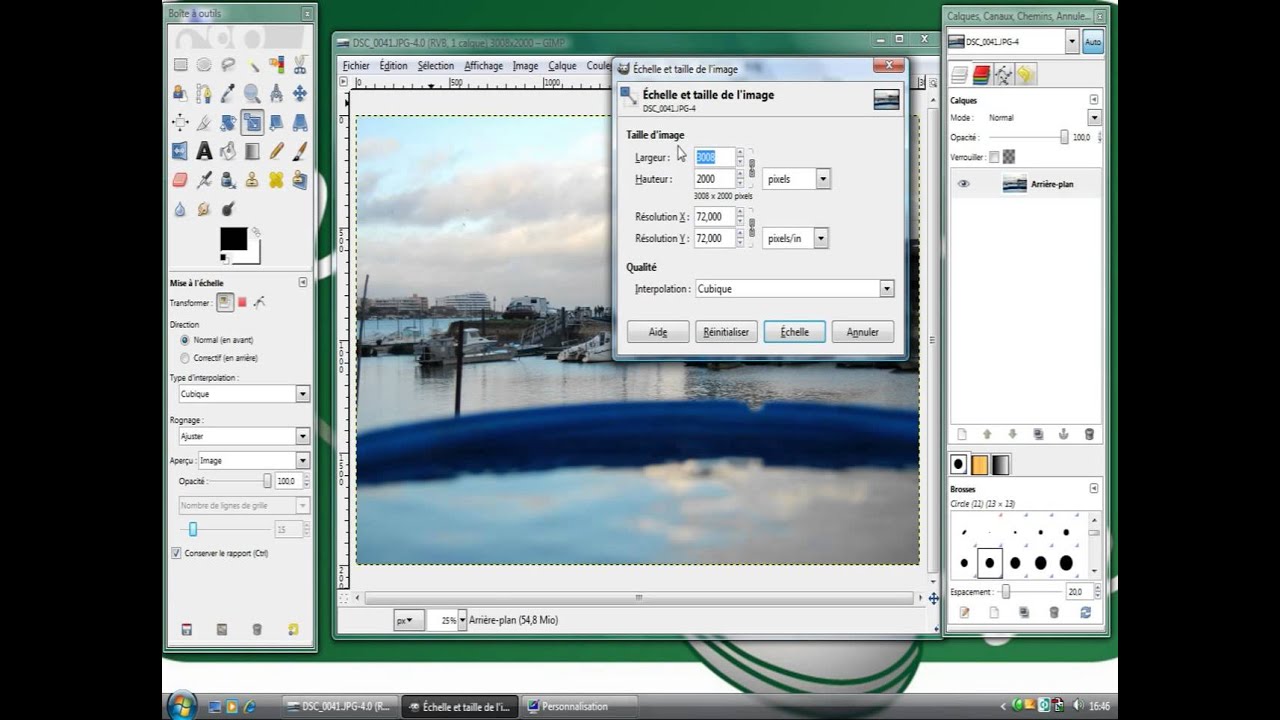
Task: Click the refresh brushes icon
Action: tap(1085, 612)
